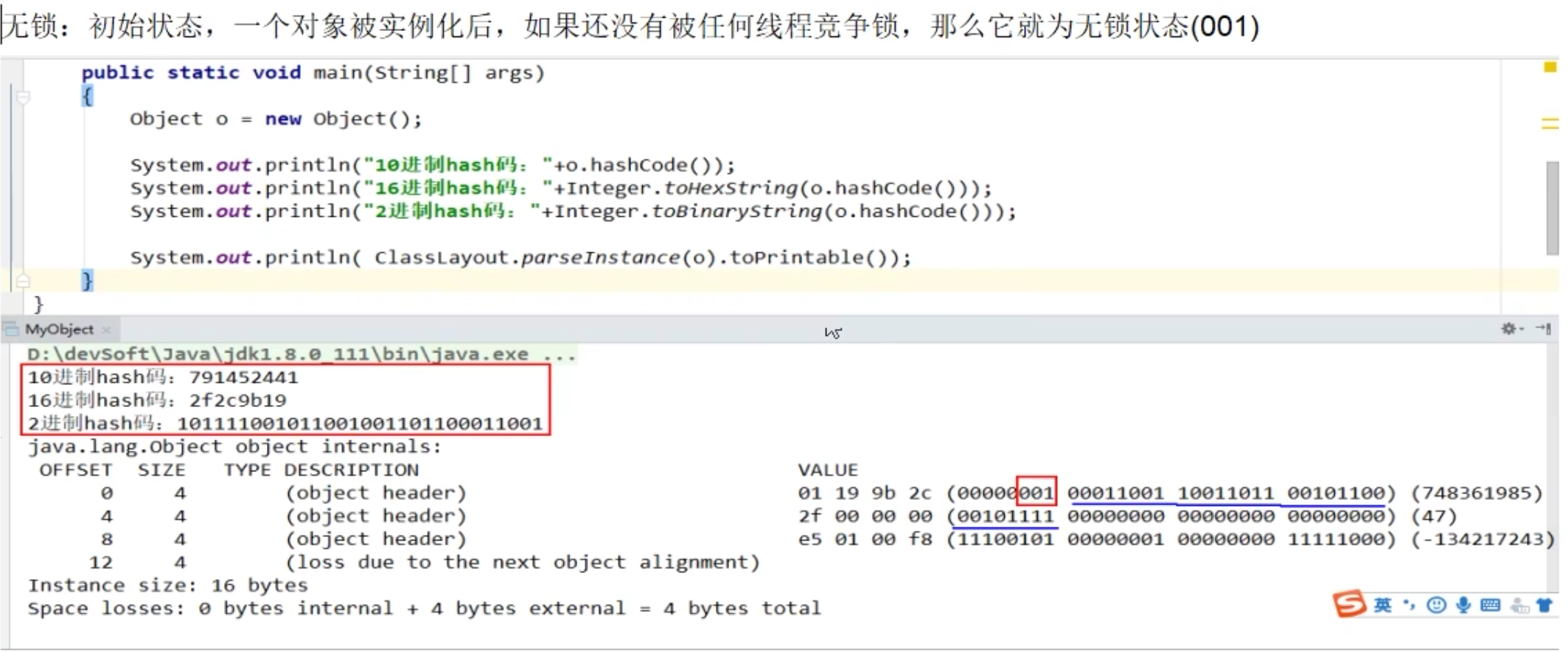Image resolution: width=1568 pixels, height=652 pixels.
Task: Select the MyObject run tab
Action: click(x=59, y=330)
